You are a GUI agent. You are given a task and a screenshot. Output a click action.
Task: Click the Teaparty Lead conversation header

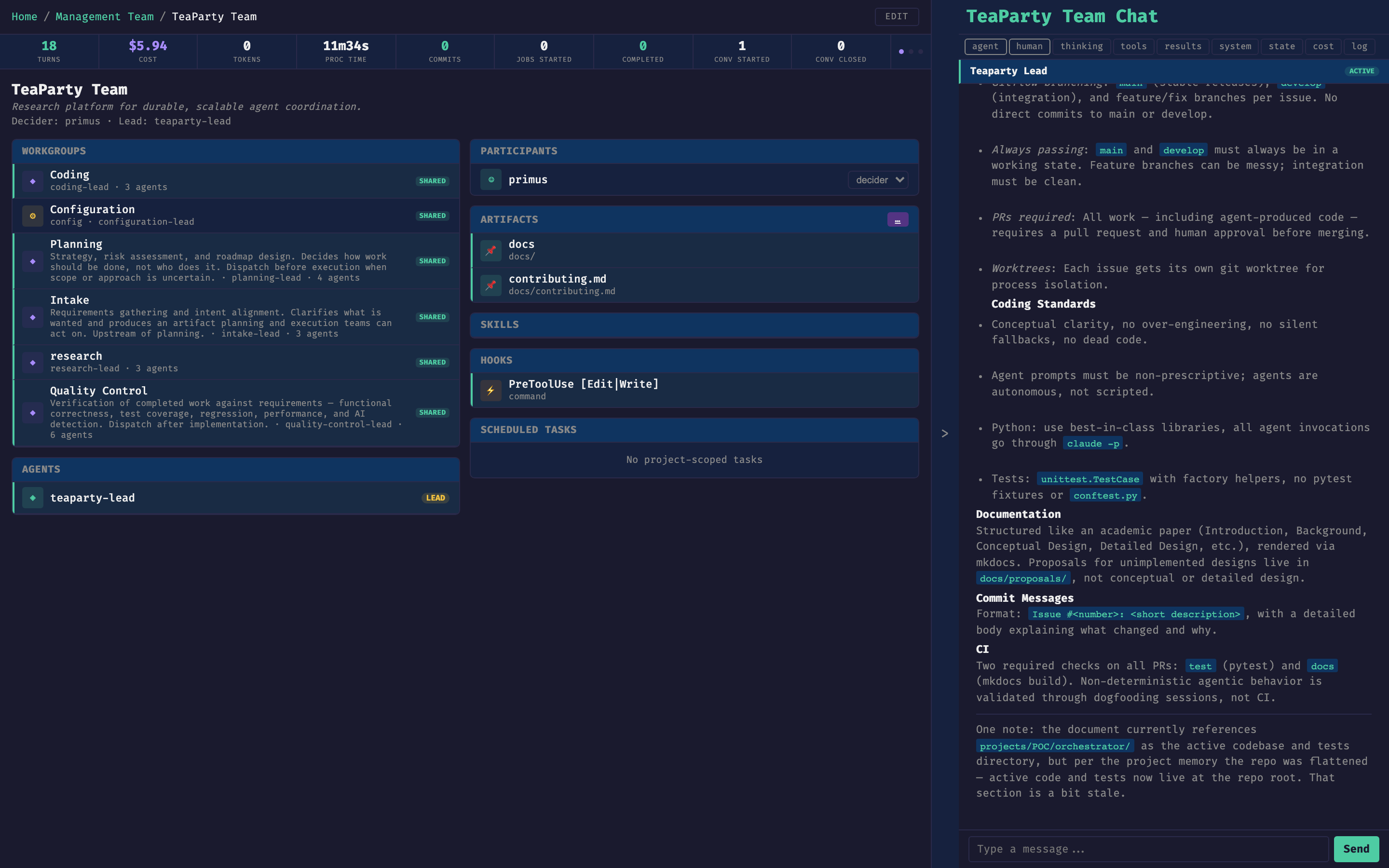[1174, 71]
